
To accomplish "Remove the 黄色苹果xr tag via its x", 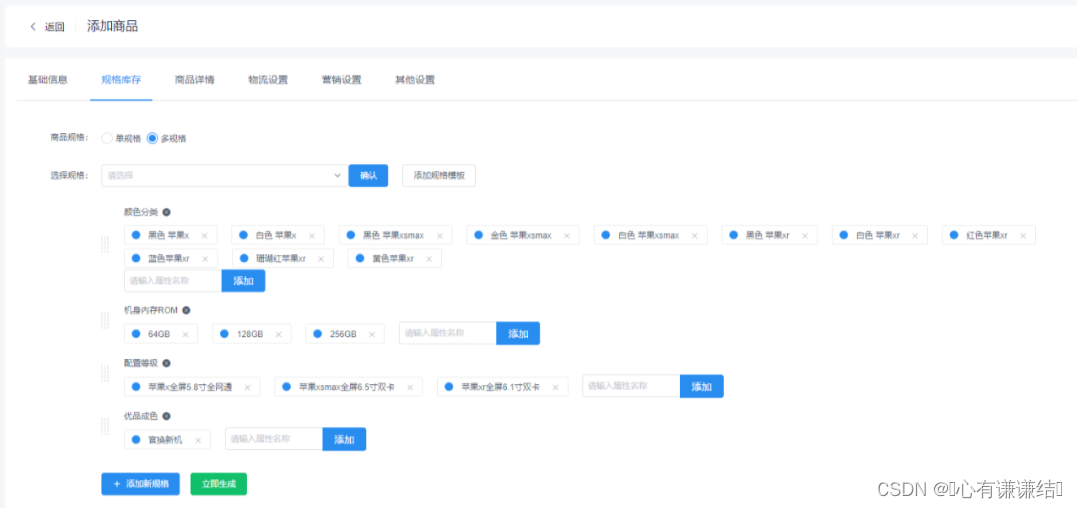I will 429,259.
